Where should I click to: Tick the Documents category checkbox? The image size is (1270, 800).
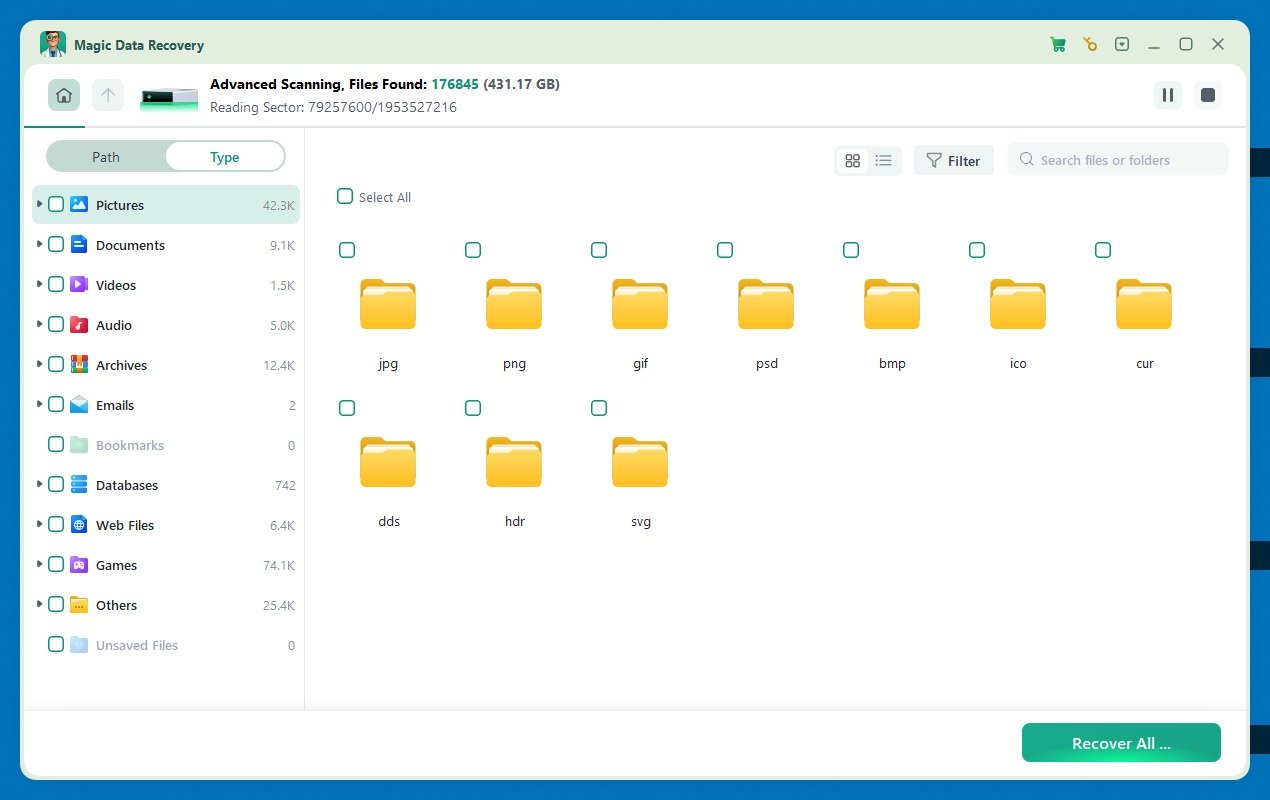click(x=56, y=244)
